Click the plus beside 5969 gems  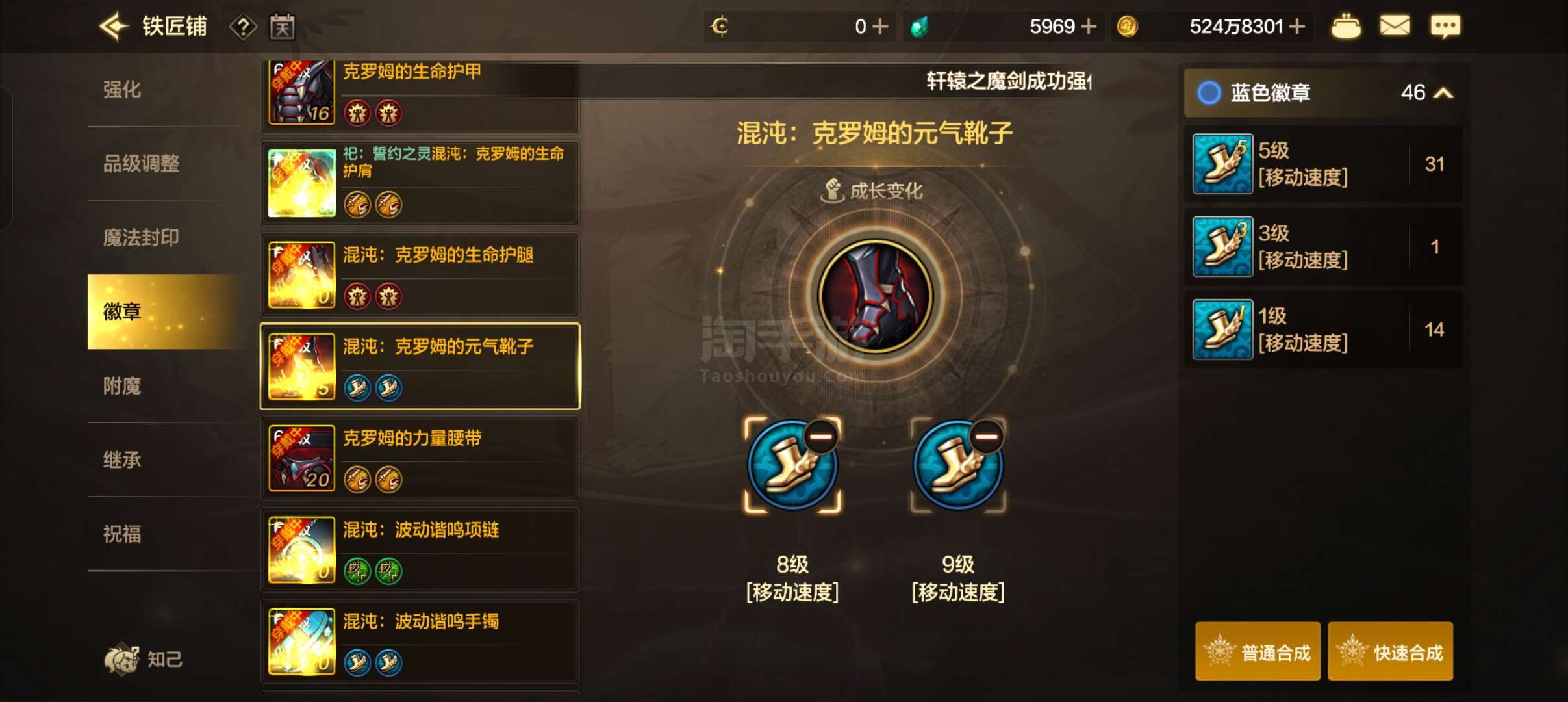click(x=1089, y=27)
